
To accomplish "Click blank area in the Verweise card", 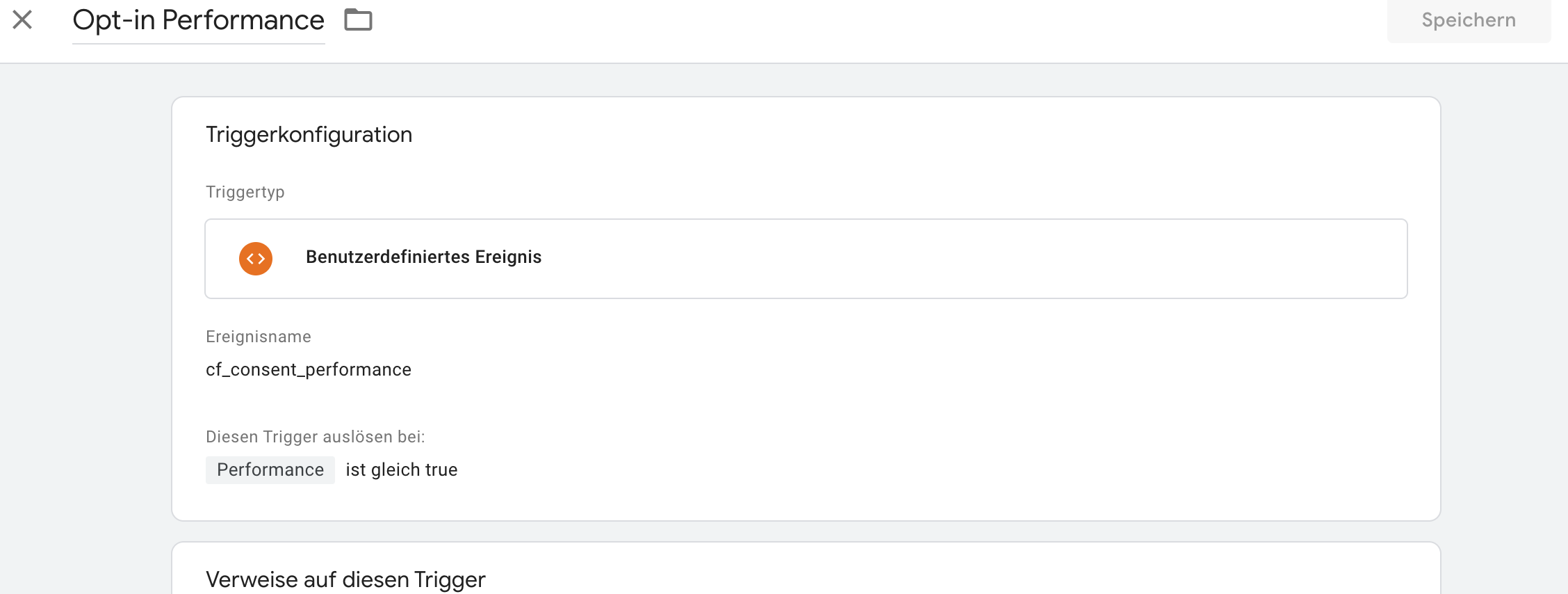I will 973,577.
